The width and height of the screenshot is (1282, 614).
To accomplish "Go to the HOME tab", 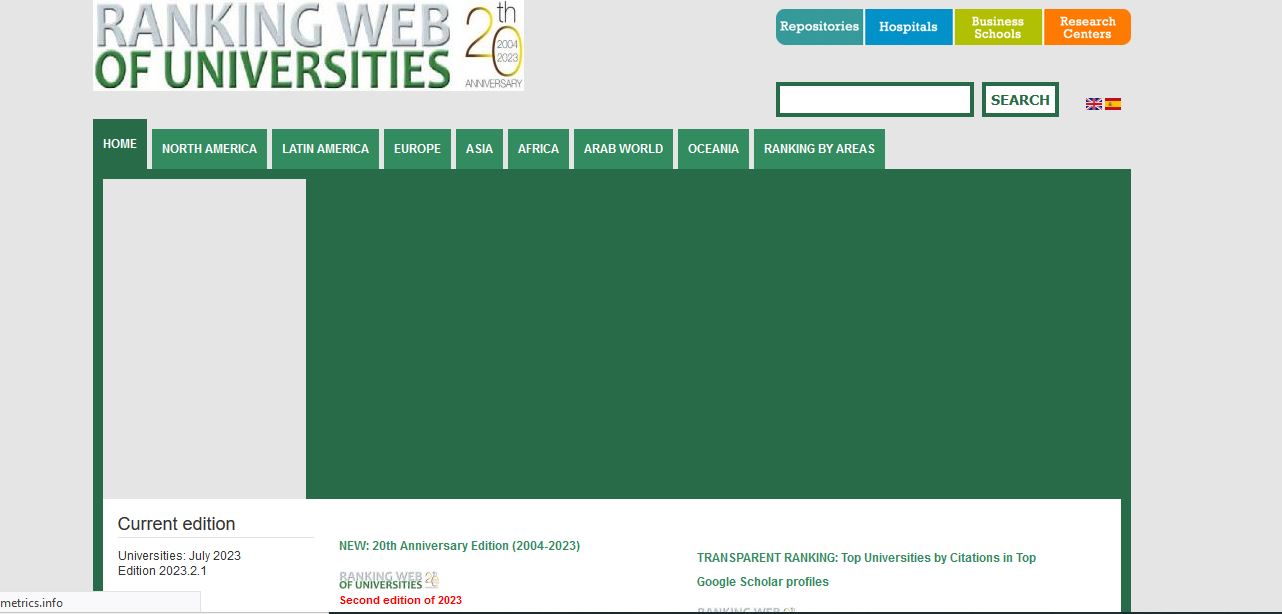I will coord(120,144).
